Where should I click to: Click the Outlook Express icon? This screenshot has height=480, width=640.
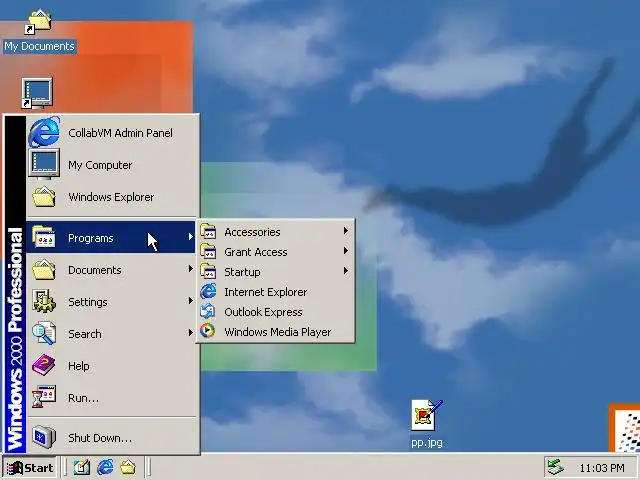click(208, 311)
